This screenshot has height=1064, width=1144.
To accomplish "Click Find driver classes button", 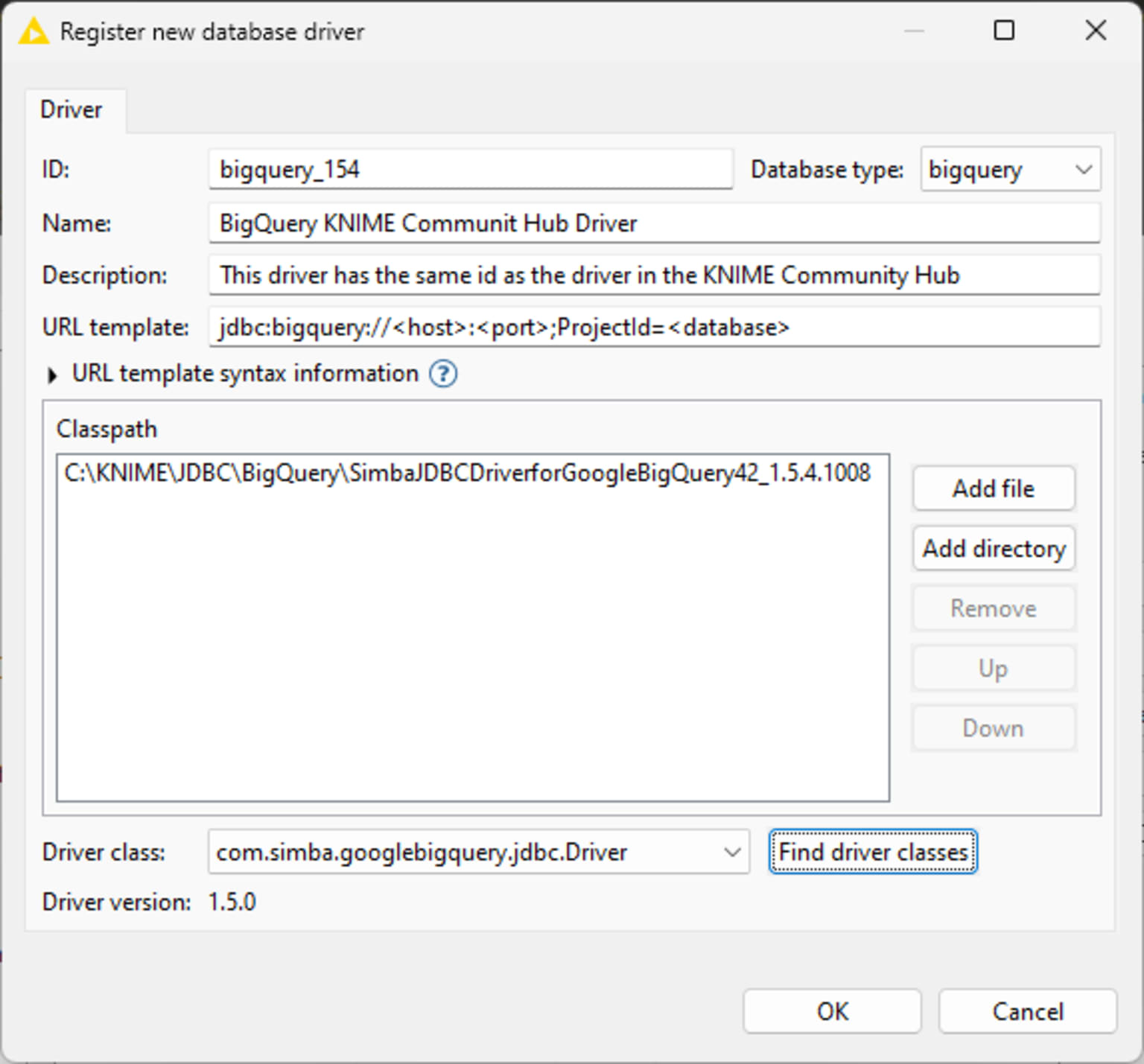I will tap(873, 852).
